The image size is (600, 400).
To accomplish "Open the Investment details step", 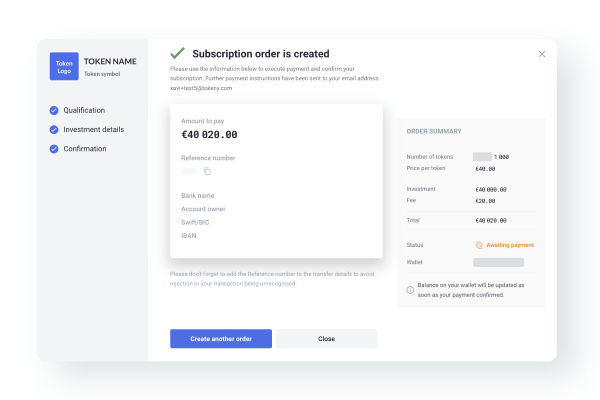I will [94, 129].
